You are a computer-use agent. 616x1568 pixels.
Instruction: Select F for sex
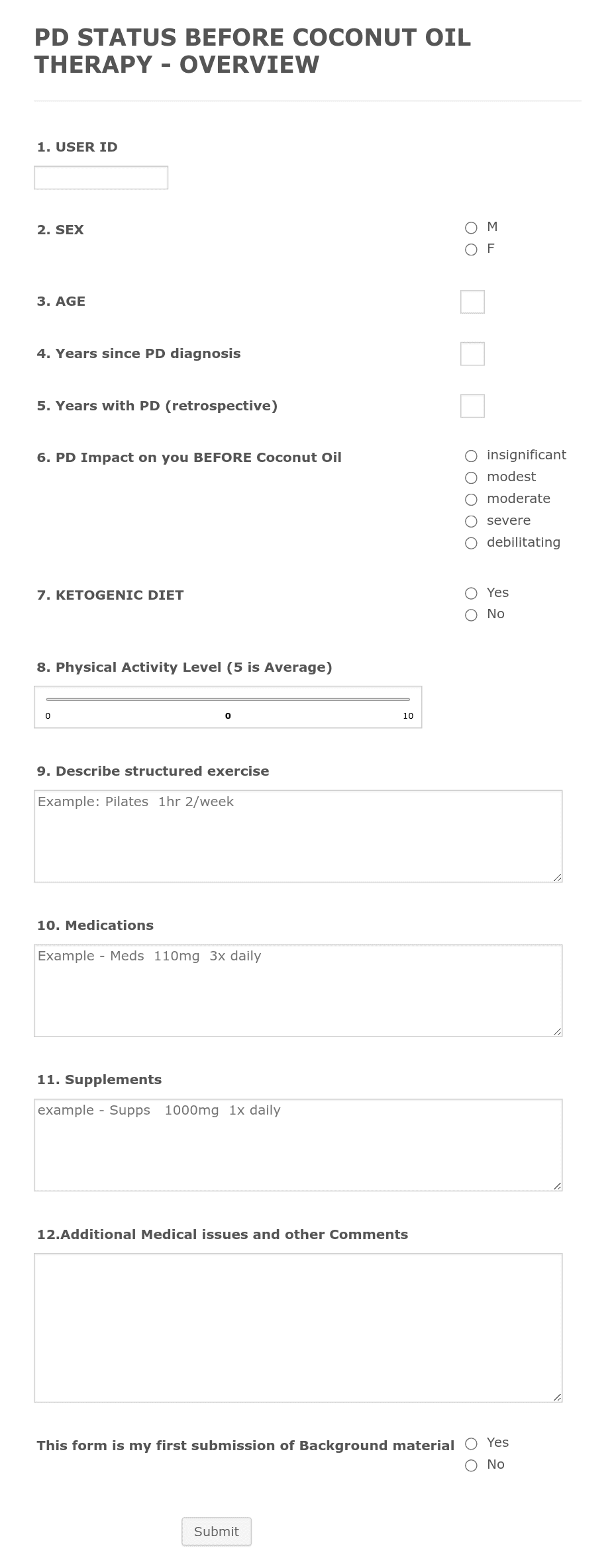point(471,250)
